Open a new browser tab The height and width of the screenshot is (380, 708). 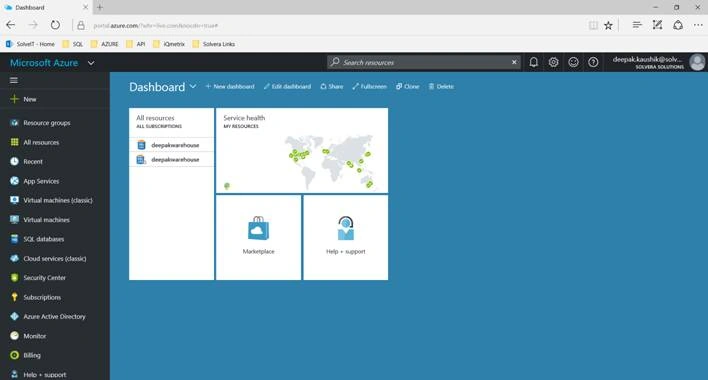click(x=100, y=7)
